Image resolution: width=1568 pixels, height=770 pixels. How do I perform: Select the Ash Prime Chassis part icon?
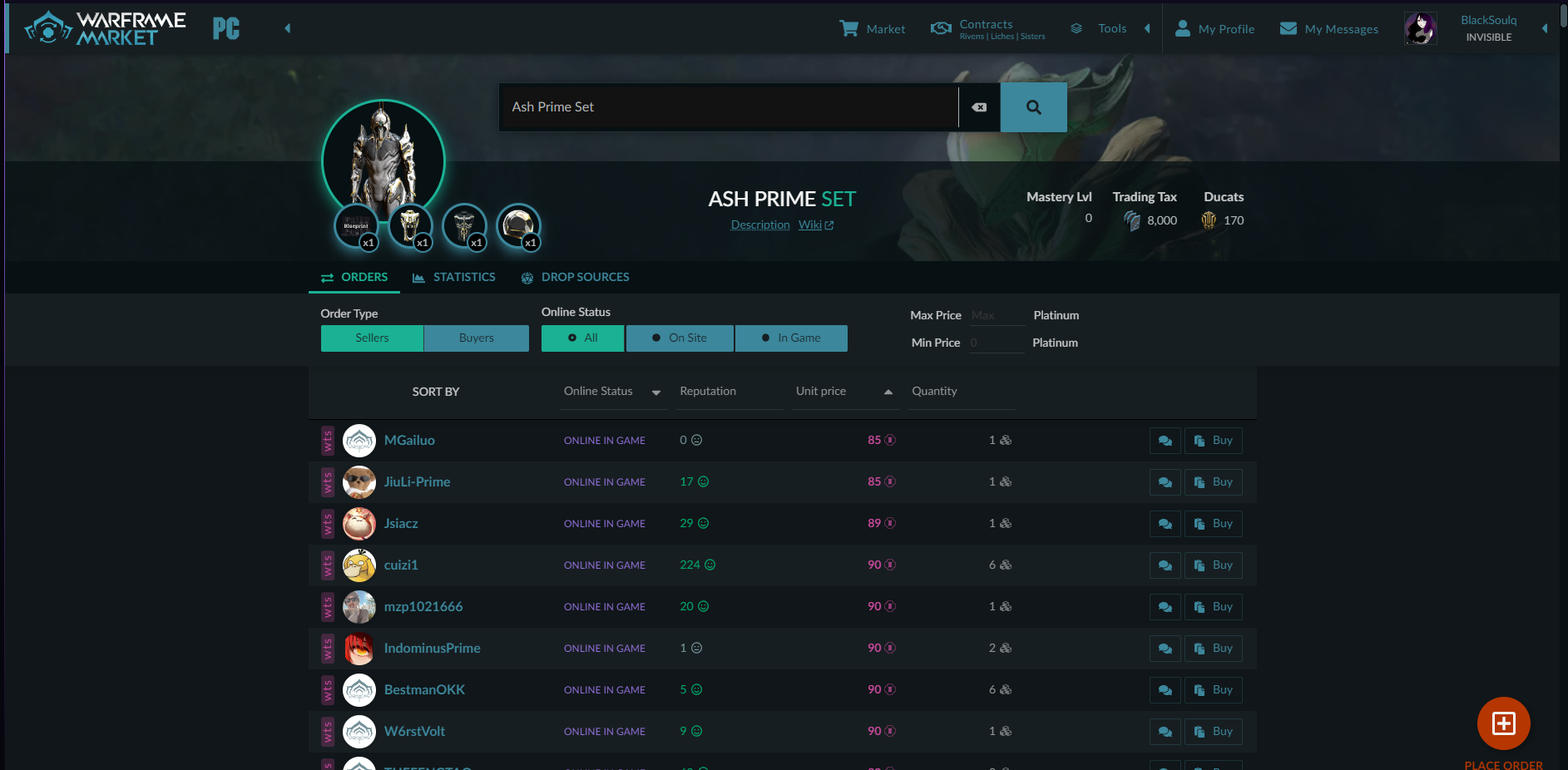[410, 226]
